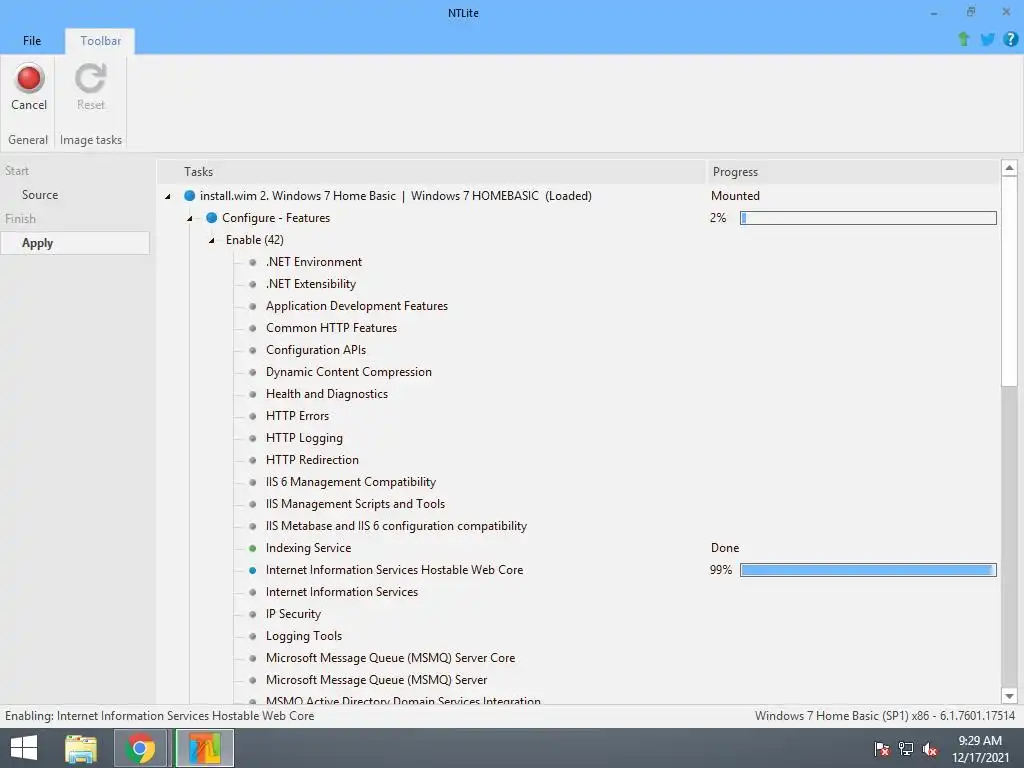Click the grey dot beside IP Security
This screenshot has height=768, width=1024.
pyautogui.click(x=253, y=614)
